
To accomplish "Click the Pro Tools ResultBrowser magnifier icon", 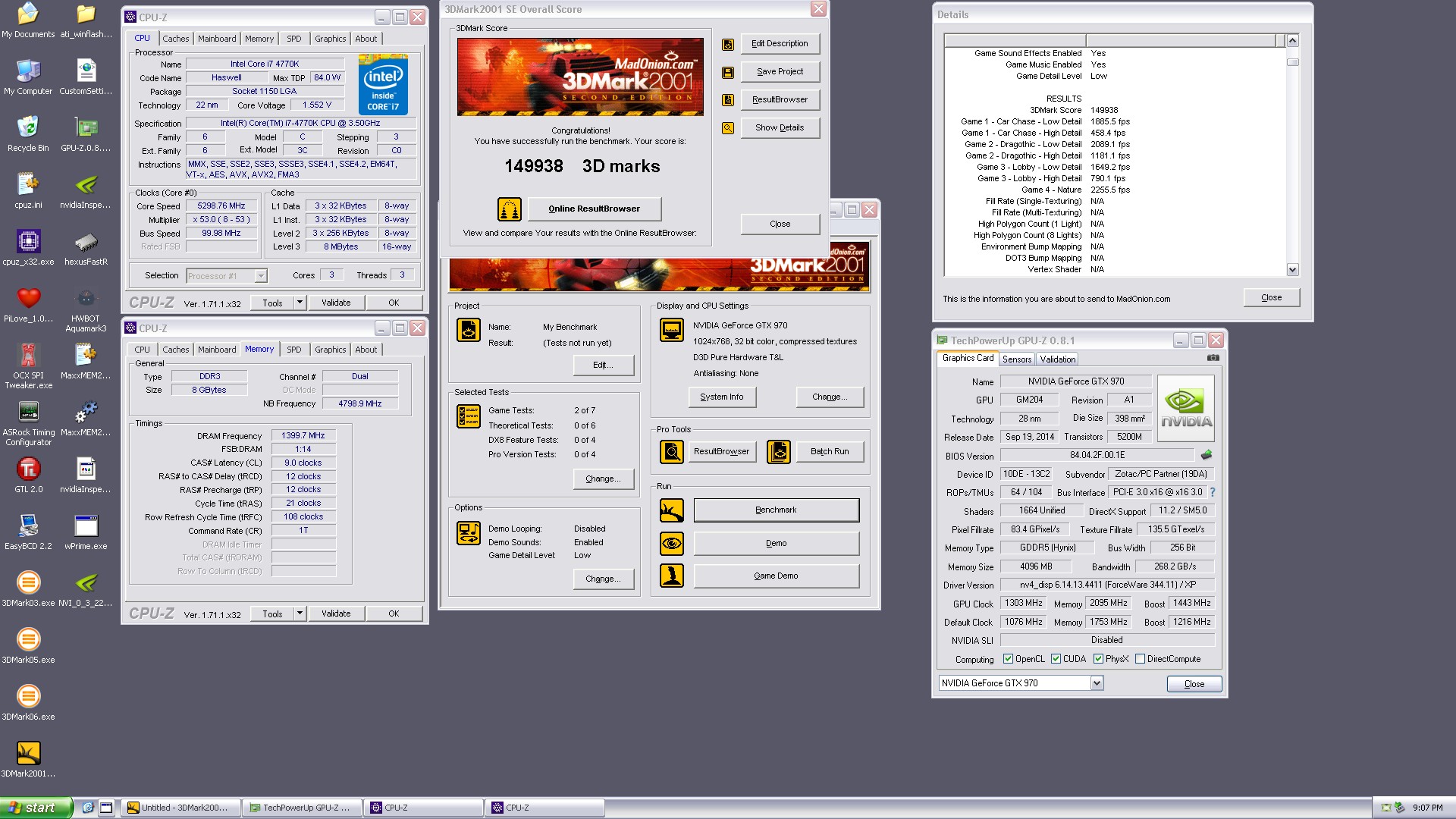I will [672, 452].
